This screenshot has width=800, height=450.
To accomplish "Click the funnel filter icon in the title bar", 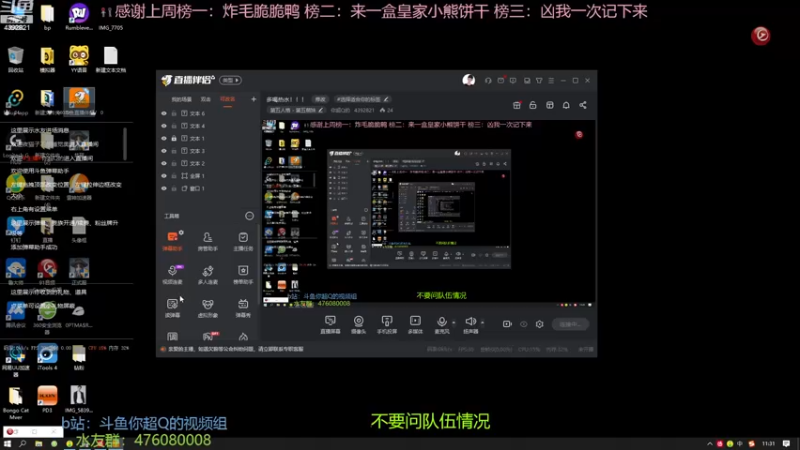I will coord(539,81).
